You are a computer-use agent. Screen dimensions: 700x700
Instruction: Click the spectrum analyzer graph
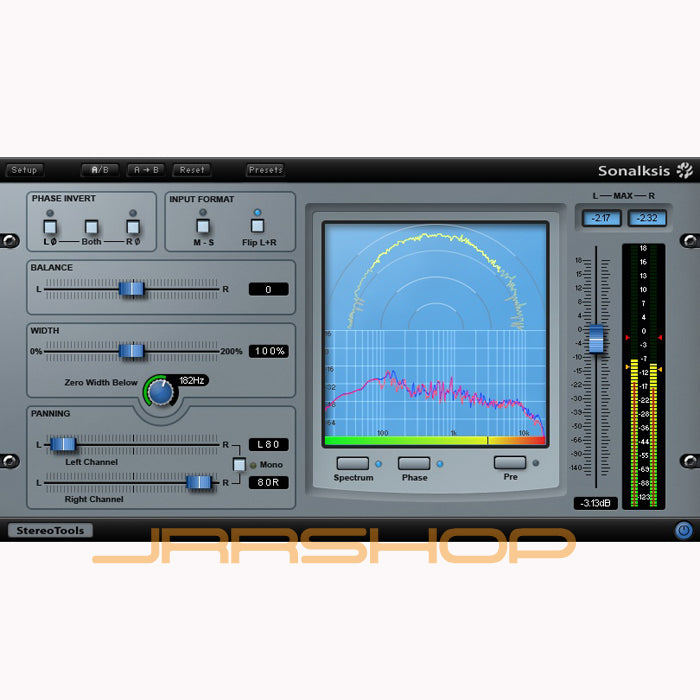[435, 383]
